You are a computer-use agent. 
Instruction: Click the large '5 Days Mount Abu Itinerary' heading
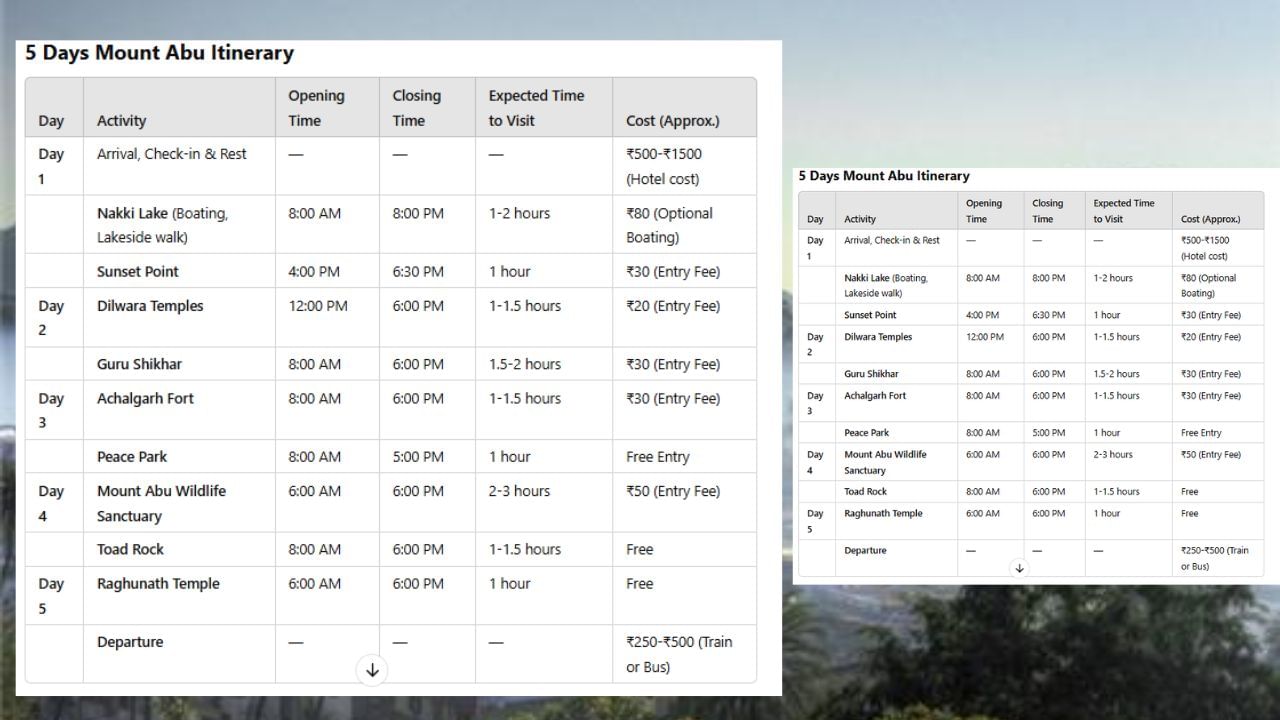[160, 53]
